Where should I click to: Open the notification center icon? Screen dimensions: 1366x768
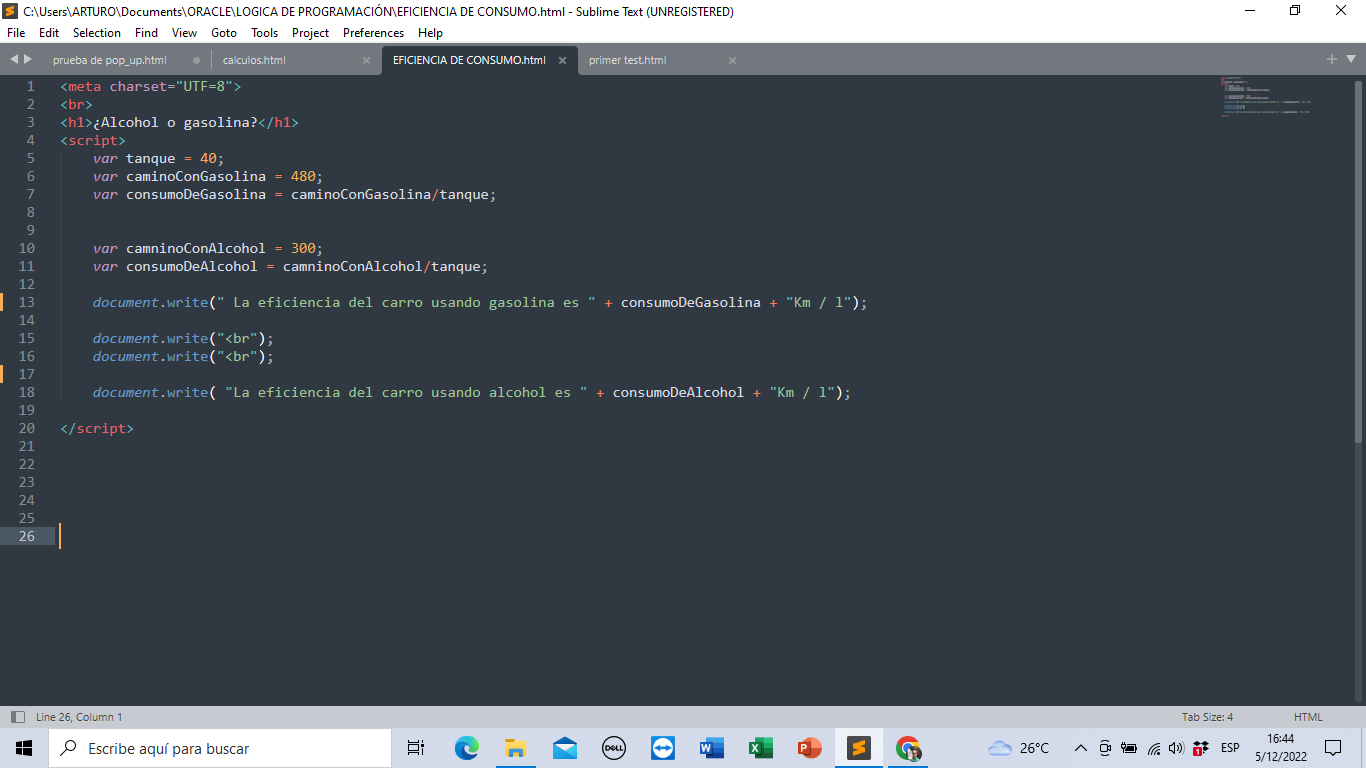(1333, 748)
